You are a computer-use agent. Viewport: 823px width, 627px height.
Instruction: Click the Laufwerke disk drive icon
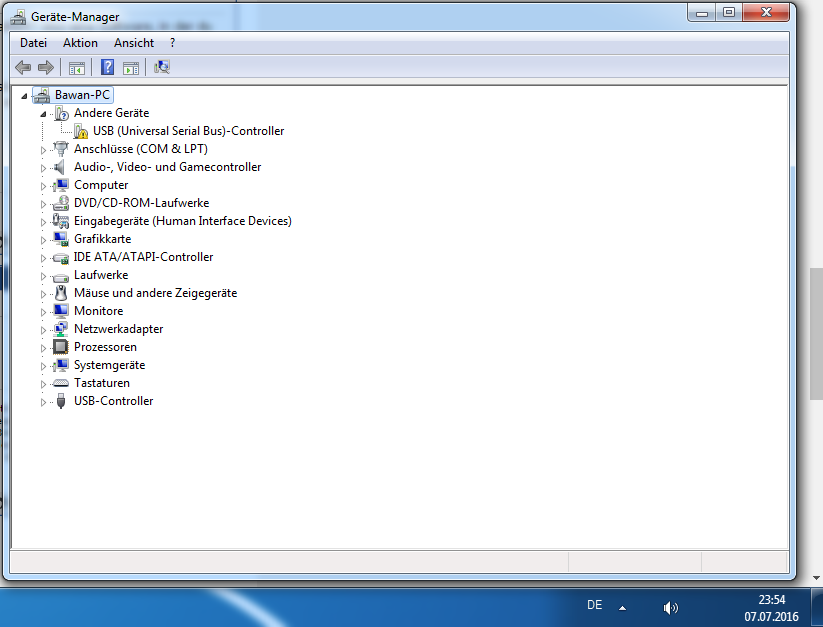point(61,276)
